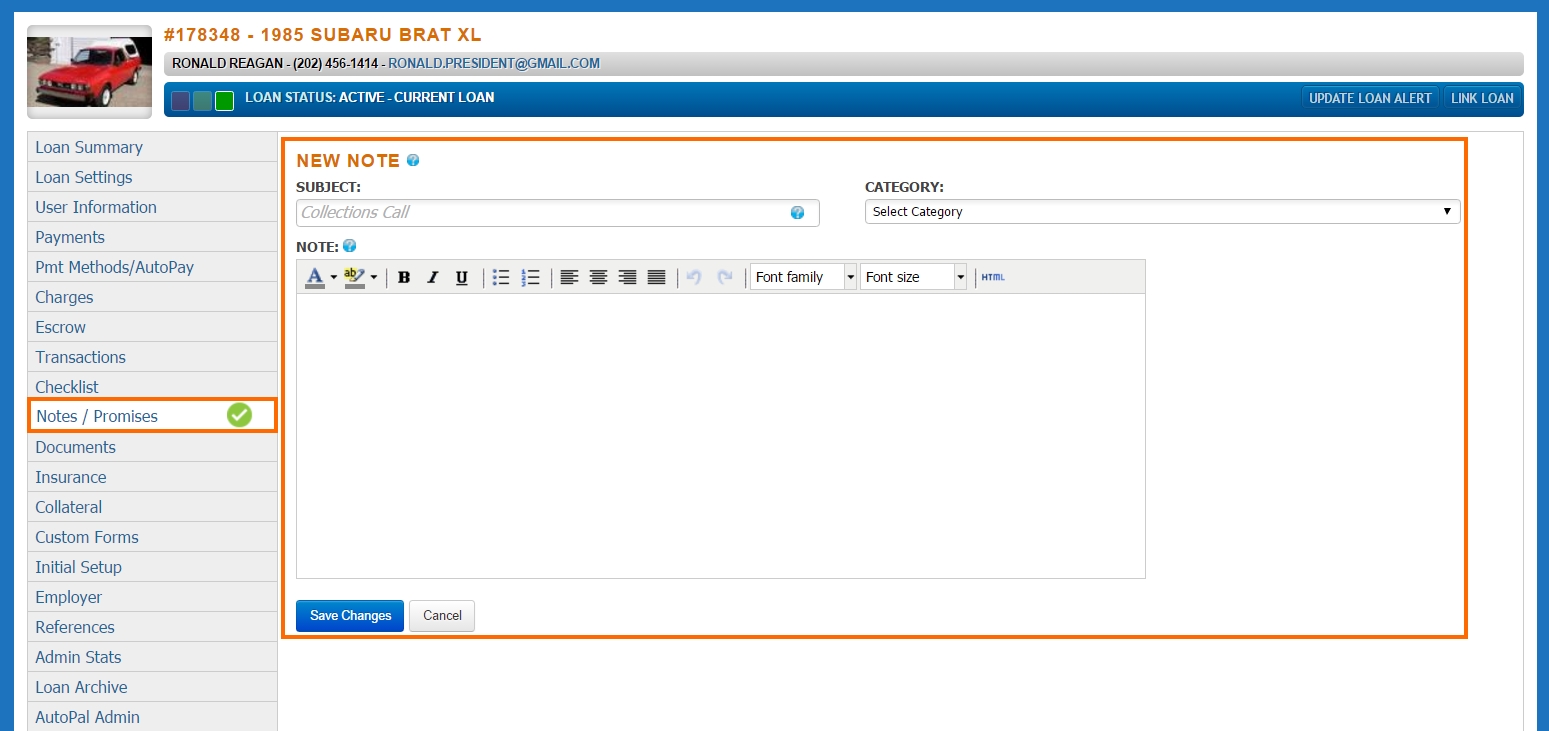Viewport: 1549px width, 731px height.
Task: Open the highlight color dropdown arrow
Action: tap(374, 277)
